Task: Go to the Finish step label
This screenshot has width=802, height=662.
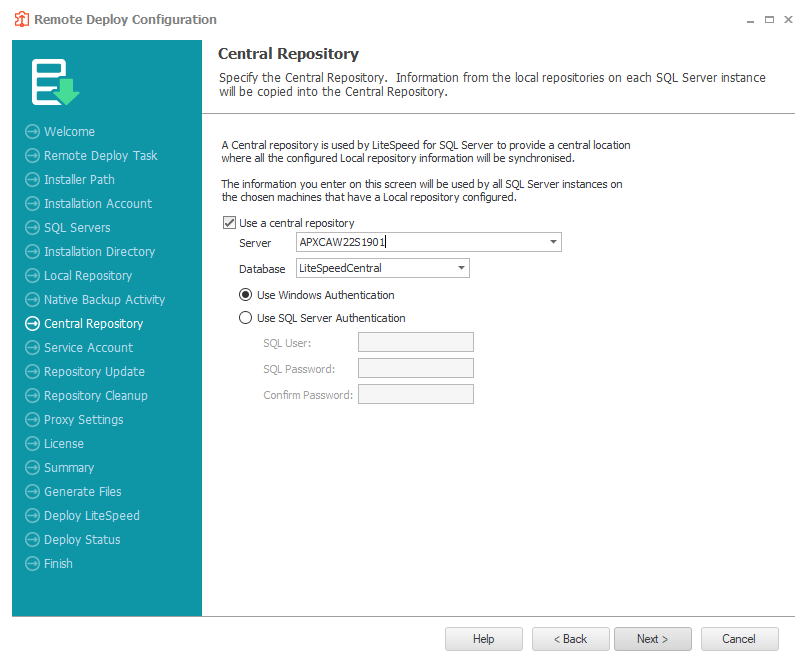Action: pos(58,564)
